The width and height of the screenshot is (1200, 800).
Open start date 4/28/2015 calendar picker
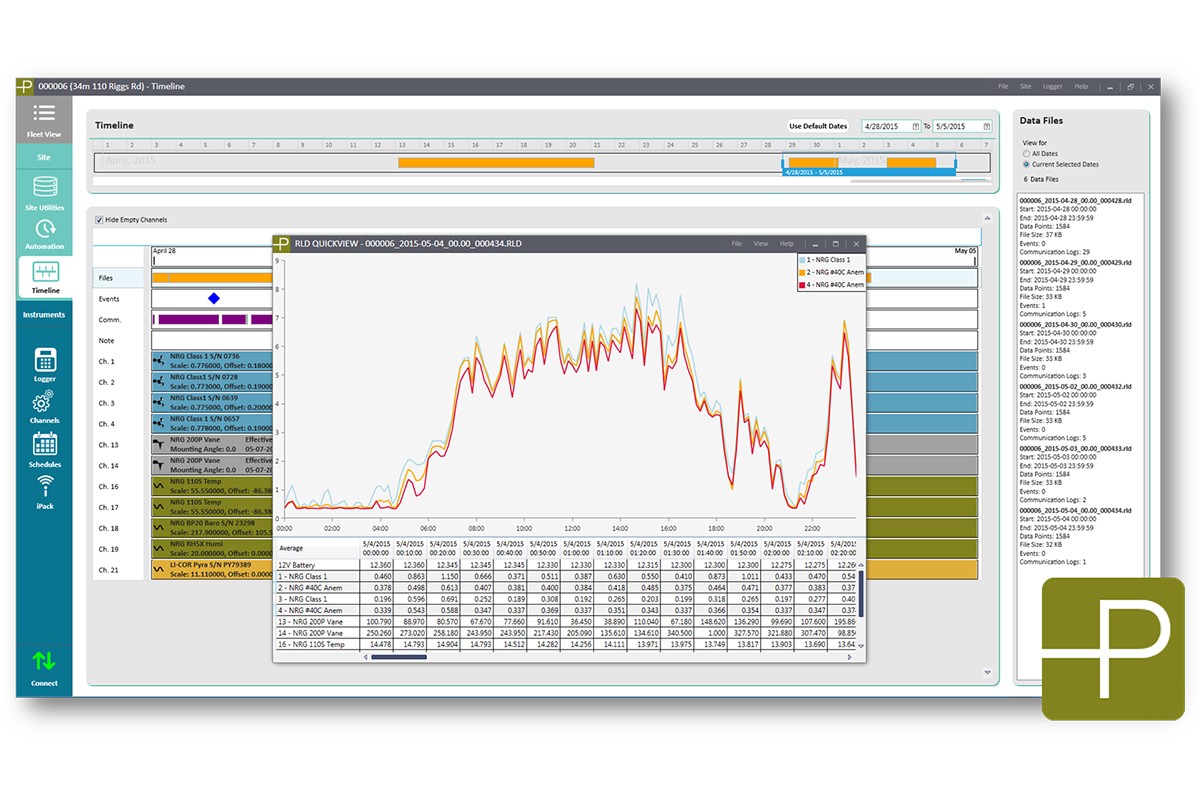pyautogui.click(x=915, y=127)
